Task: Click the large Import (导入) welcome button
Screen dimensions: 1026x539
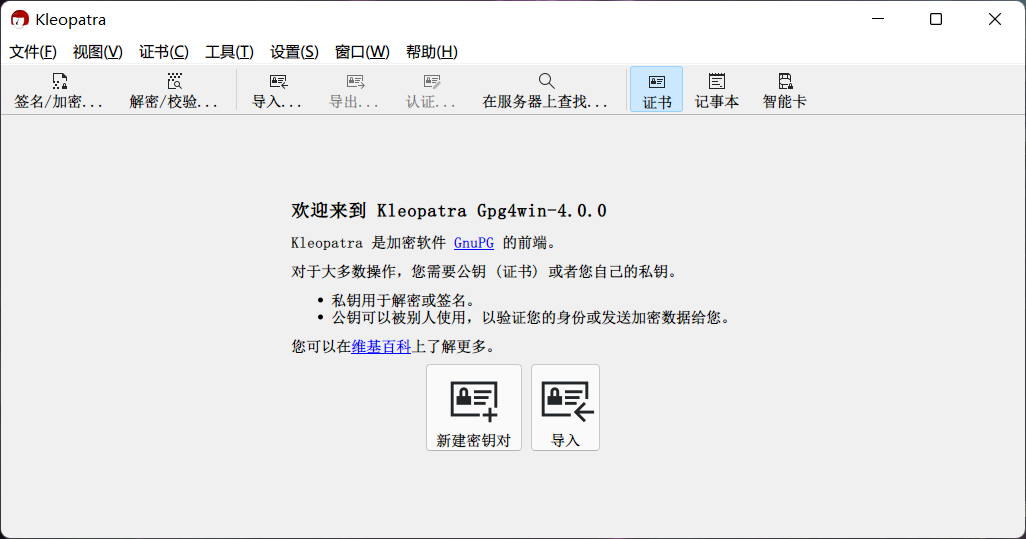Action: click(565, 408)
